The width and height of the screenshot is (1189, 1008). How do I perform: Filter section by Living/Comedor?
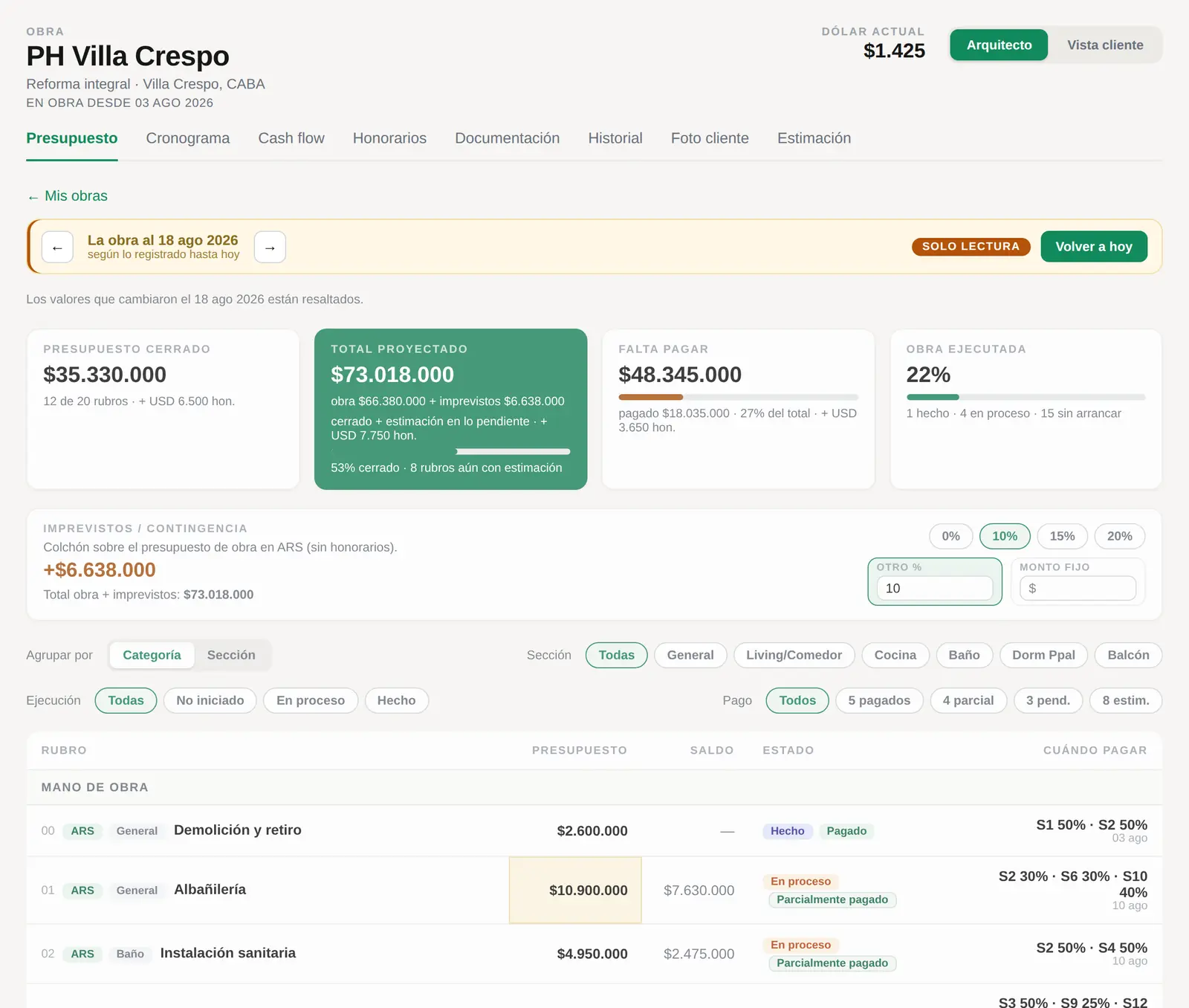point(794,655)
